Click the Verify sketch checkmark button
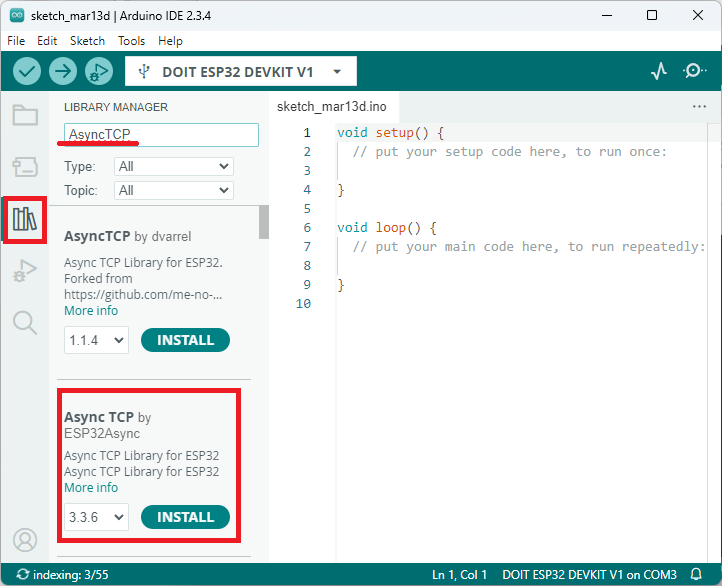722x586 pixels. click(27, 71)
